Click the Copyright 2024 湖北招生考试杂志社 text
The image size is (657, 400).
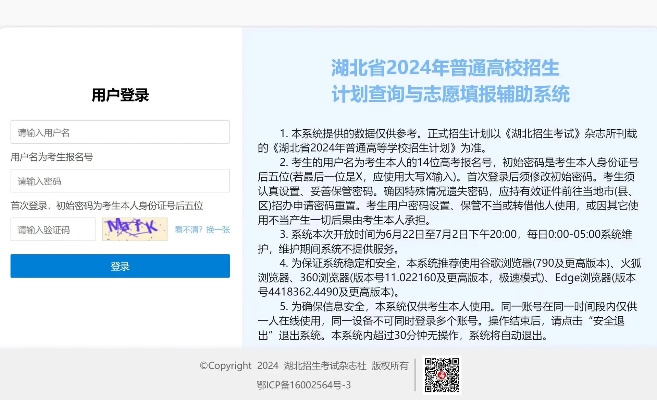304,366
